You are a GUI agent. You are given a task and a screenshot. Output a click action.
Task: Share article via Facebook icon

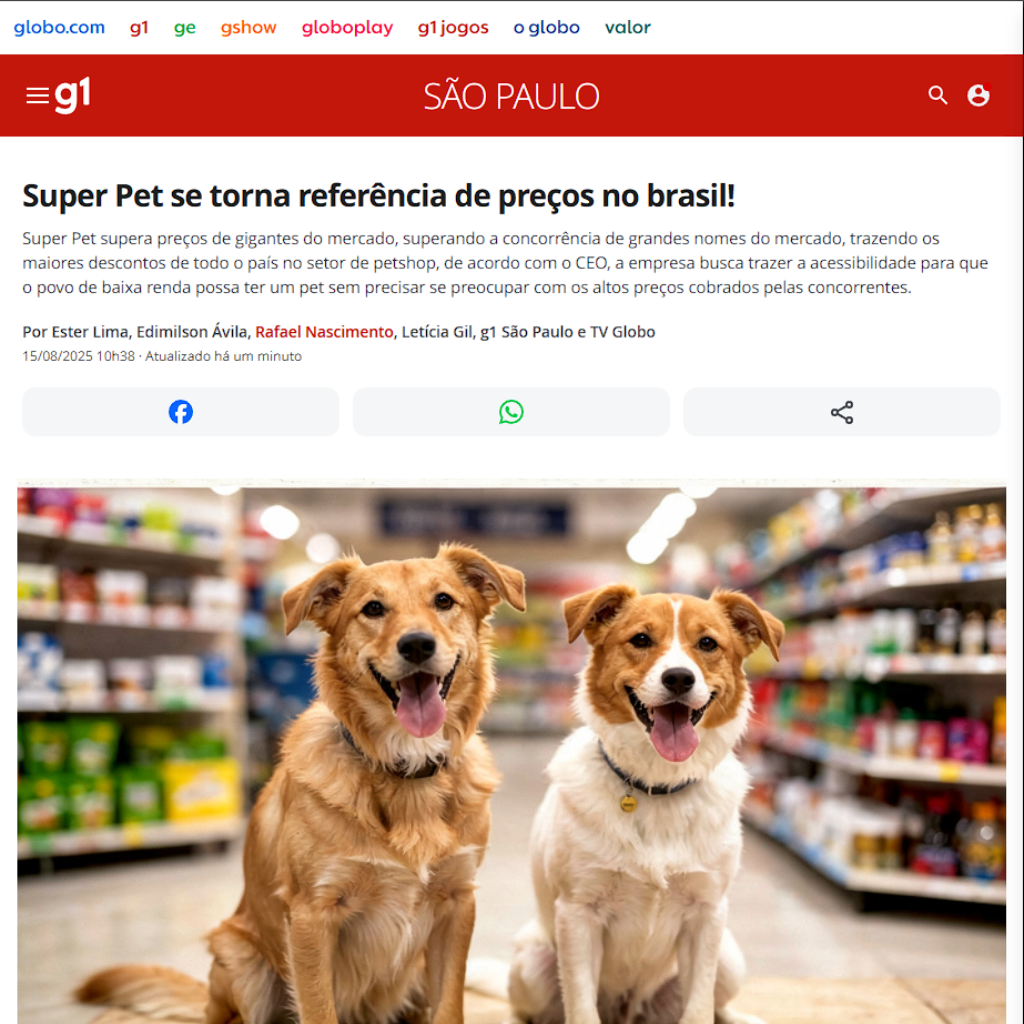click(x=181, y=412)
